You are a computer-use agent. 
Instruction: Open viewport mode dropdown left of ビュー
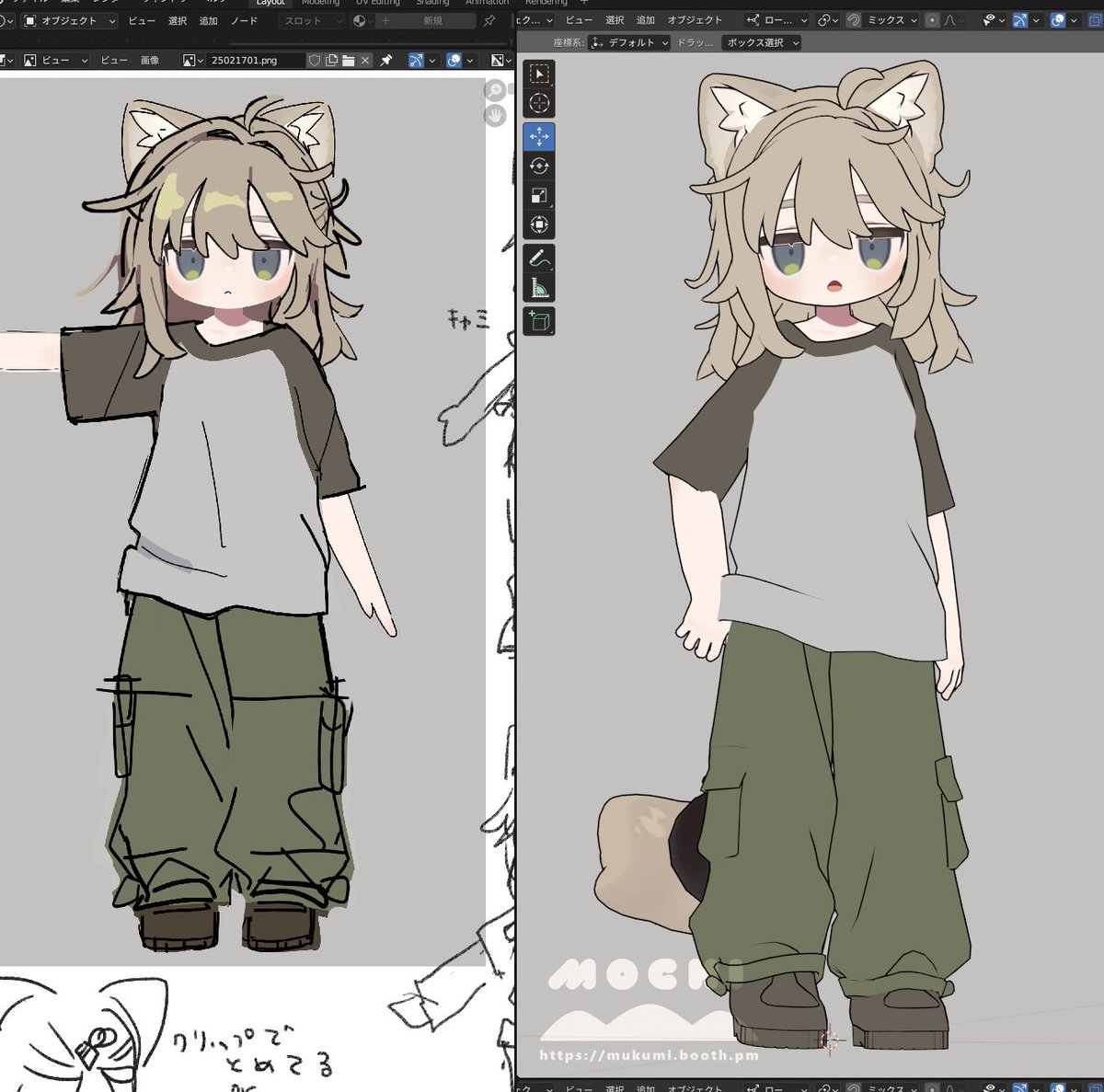536,19
